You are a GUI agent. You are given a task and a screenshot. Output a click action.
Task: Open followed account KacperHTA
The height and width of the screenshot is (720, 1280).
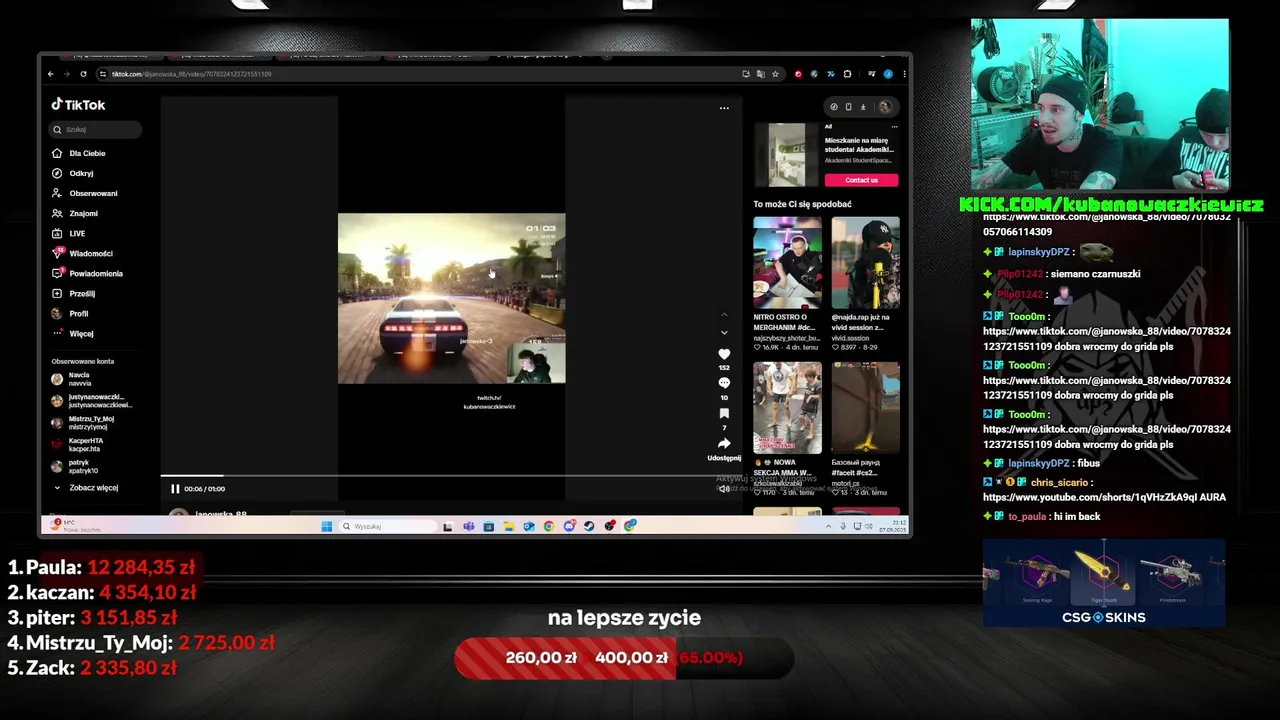[77, 445]
